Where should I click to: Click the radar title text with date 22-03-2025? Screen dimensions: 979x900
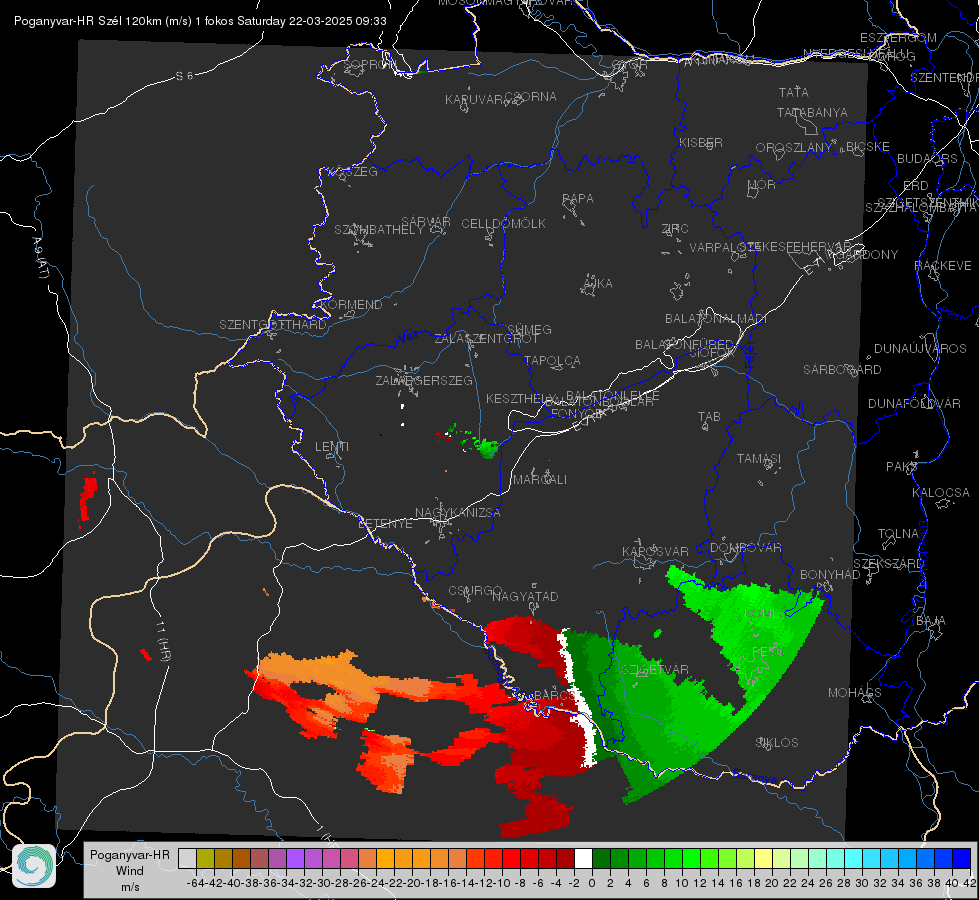click(200, 21)
